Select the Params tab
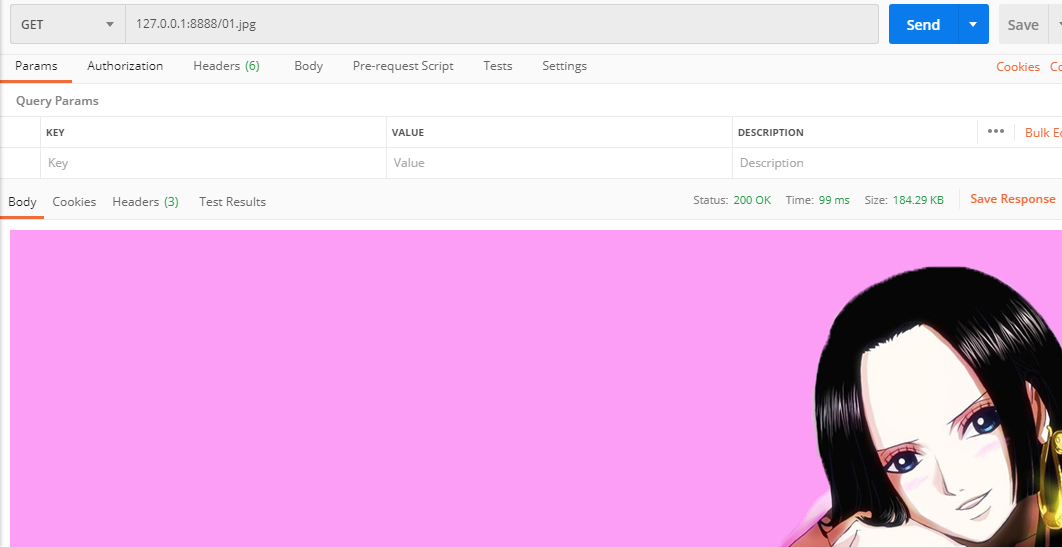The width and height of the screenshot is (1062, 548). point(36,66)
